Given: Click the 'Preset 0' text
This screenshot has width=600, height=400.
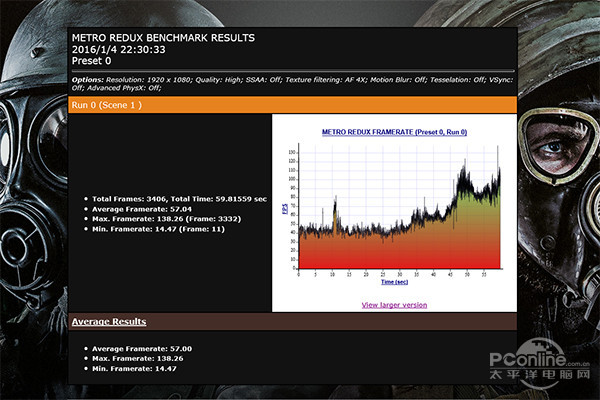Looking at the screenshot, I should 91,61.
